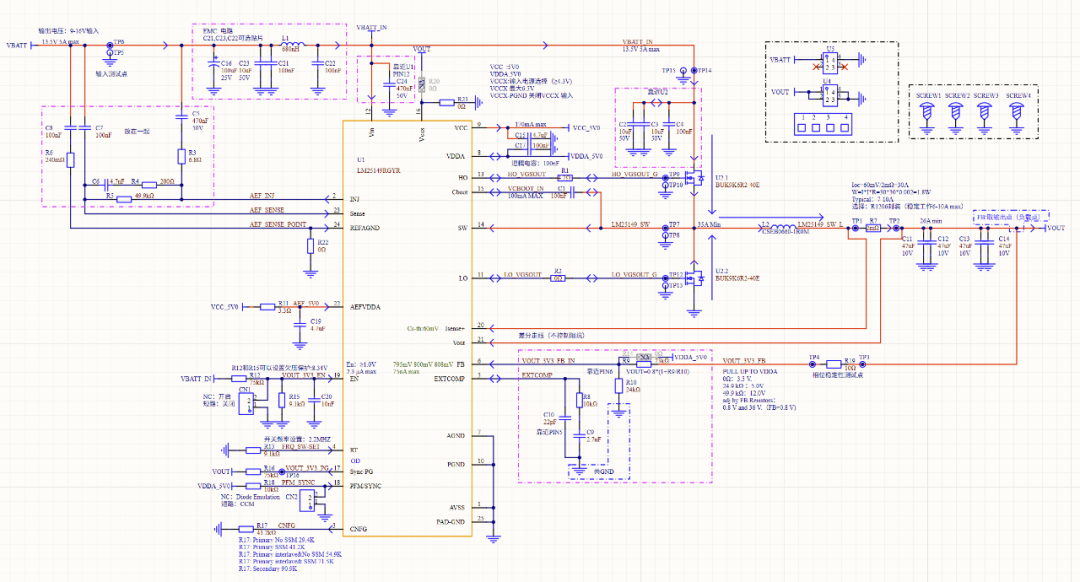Select the SCREW1 mounting screw symbol
This screenshot has height=582, width=1080.
coord(927,110)
